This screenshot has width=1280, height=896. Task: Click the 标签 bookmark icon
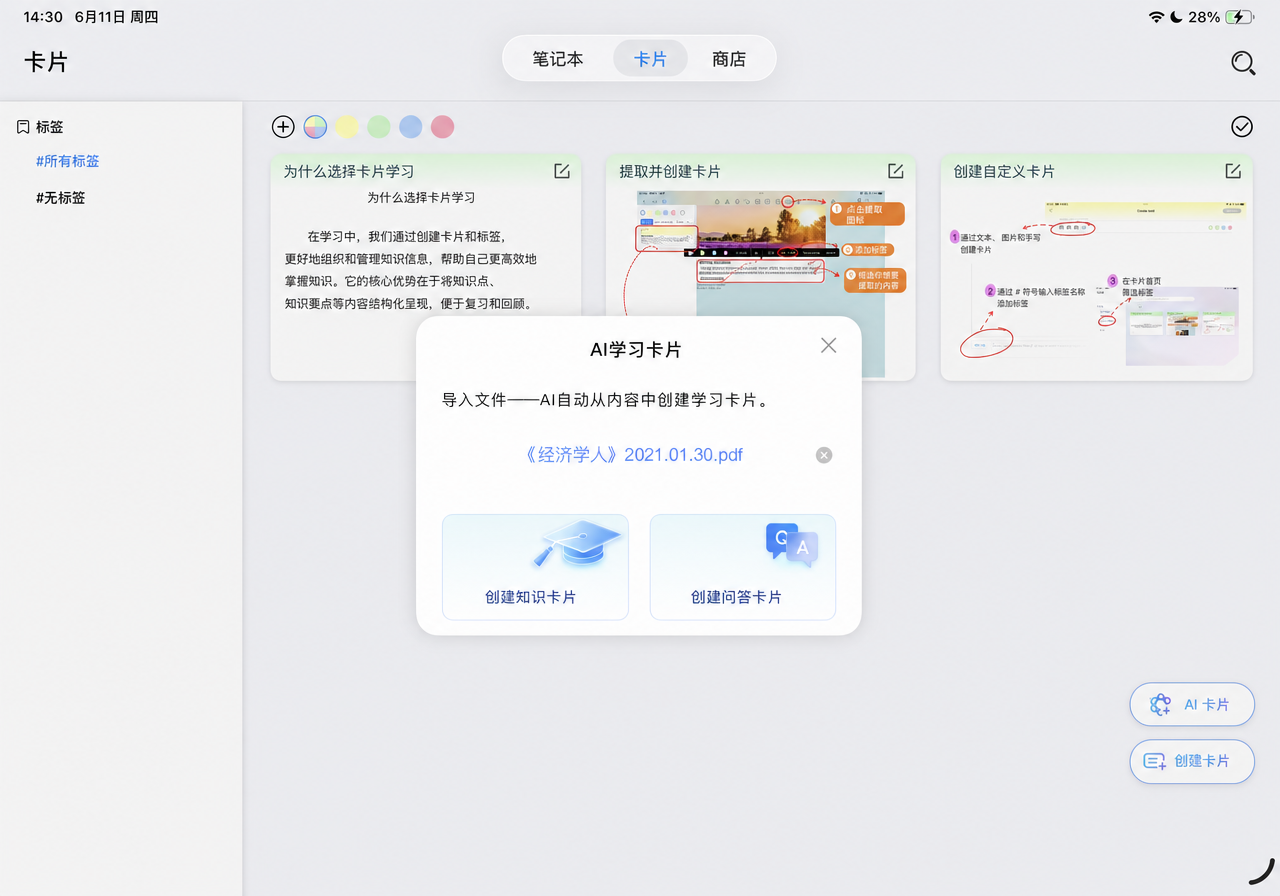(23, 127)
